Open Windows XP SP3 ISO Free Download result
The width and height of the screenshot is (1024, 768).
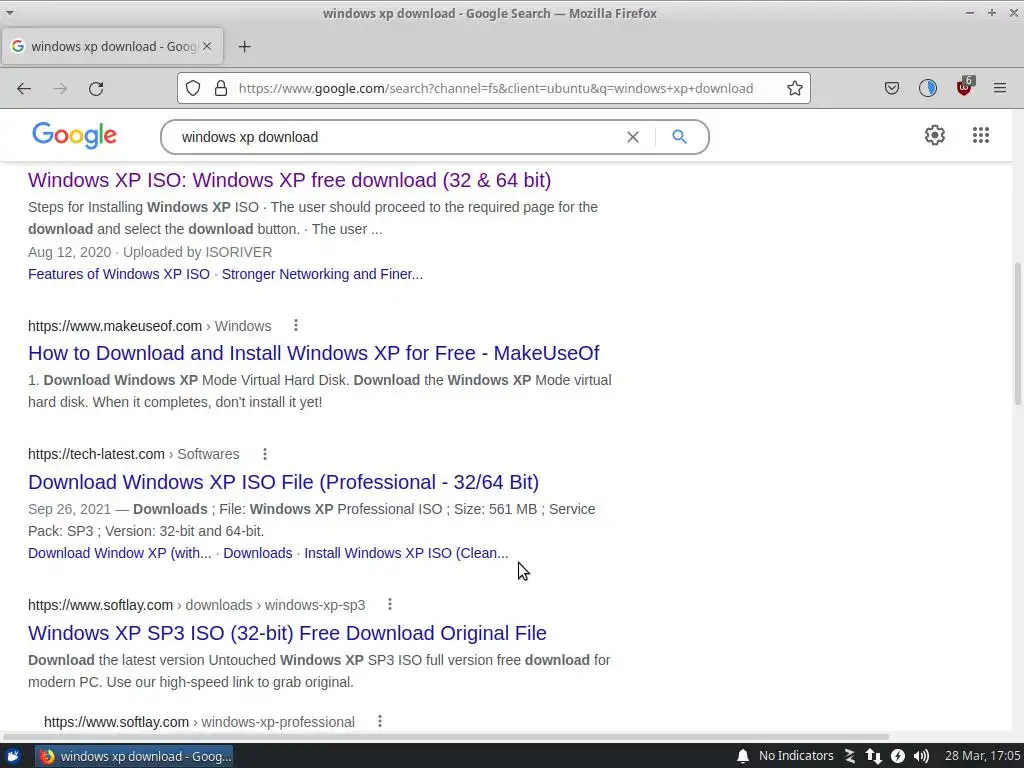pos(287,633)
